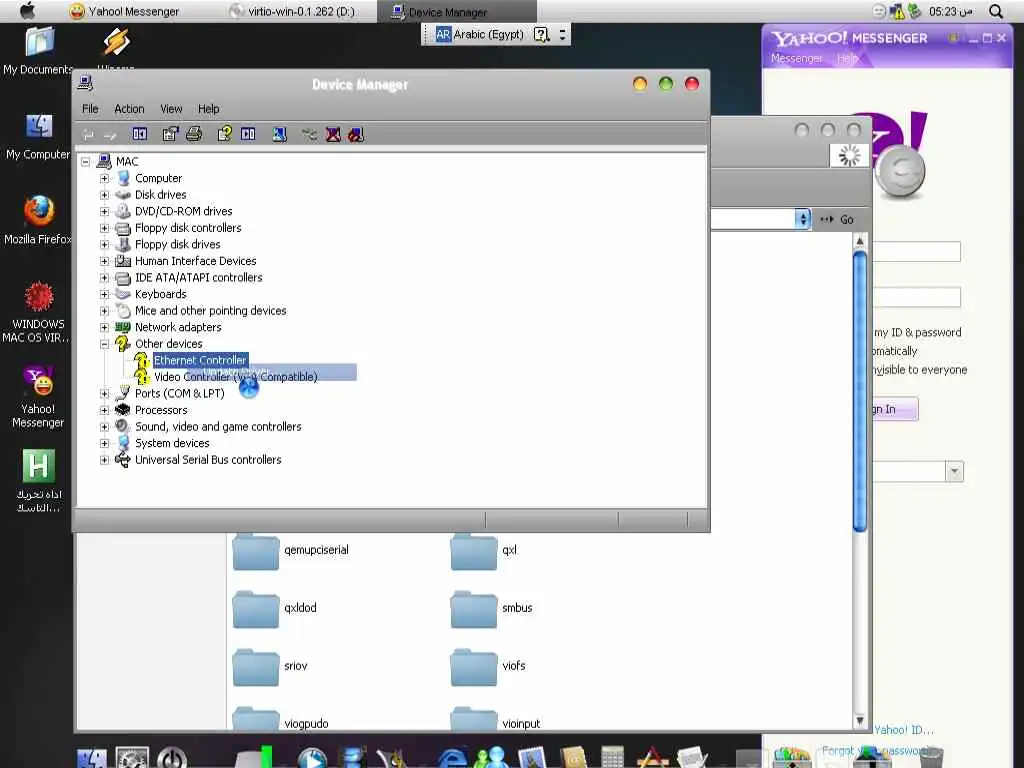The width and height of the screenshot is (1024, 768).
Task: Click the Back arrow in Device Manager toolbar
Action: 88,135
